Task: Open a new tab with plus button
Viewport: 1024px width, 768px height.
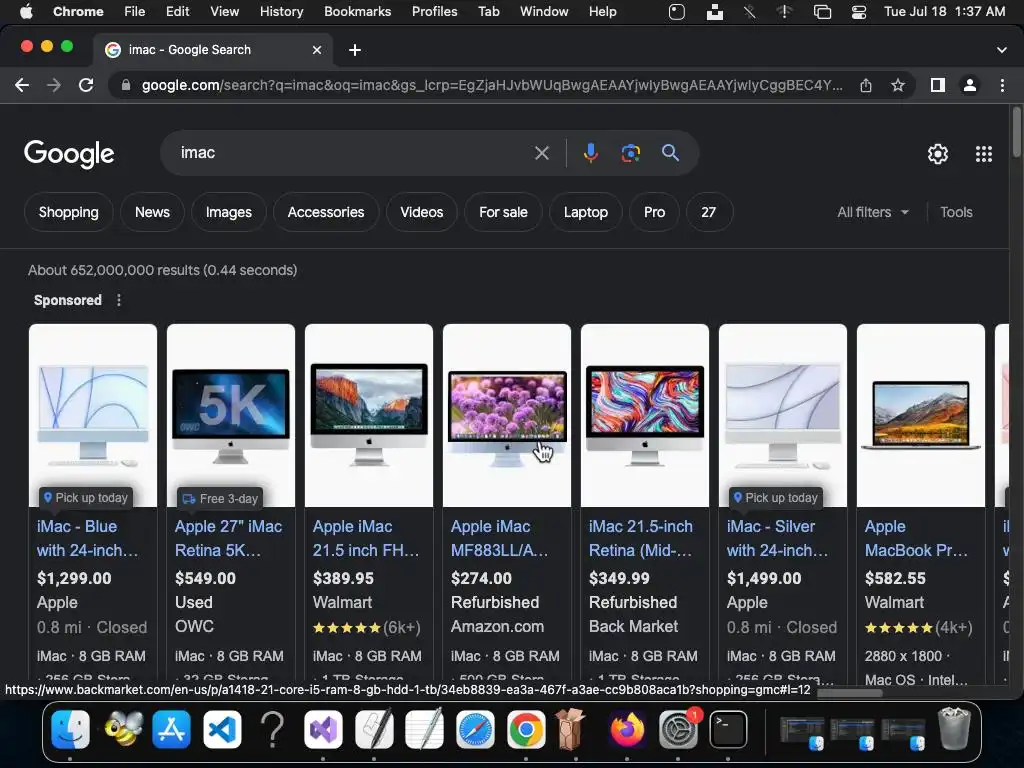Action: pos(355,50)
